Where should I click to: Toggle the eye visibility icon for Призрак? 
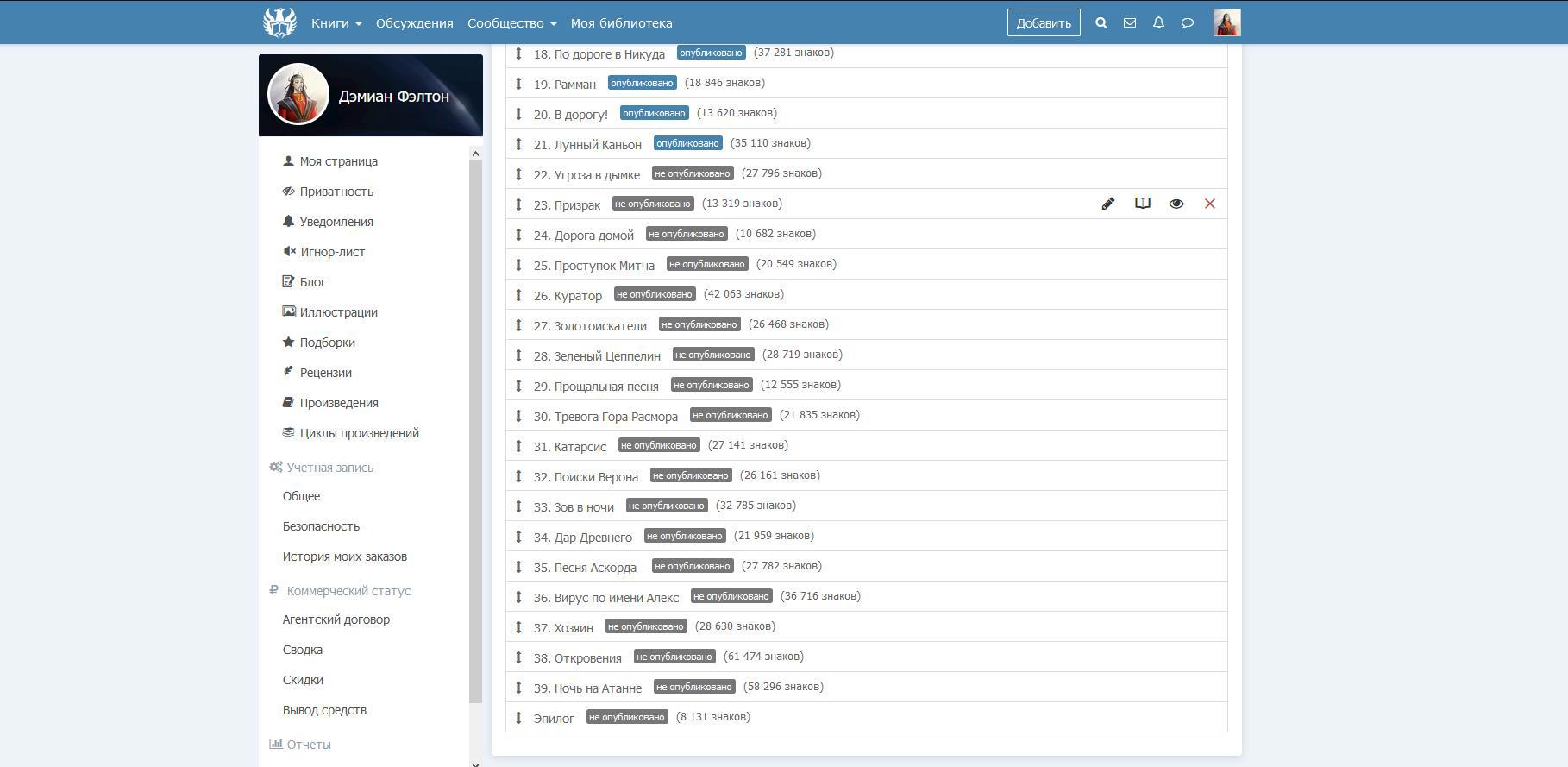tap(1176, 204)
